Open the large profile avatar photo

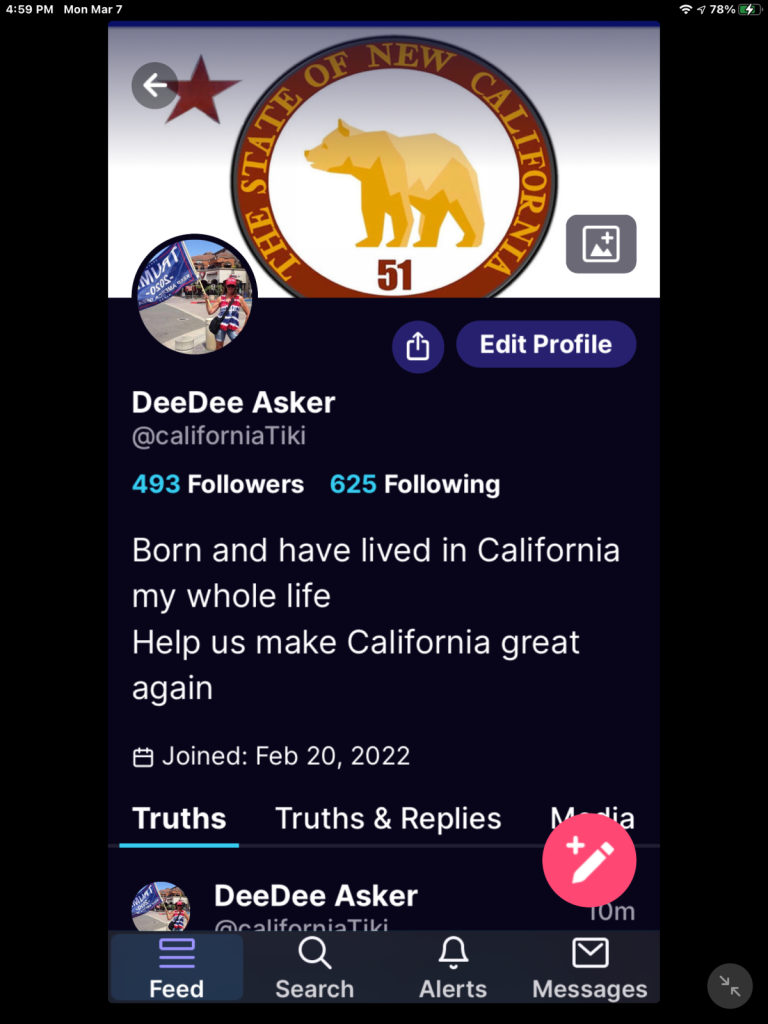195,296
